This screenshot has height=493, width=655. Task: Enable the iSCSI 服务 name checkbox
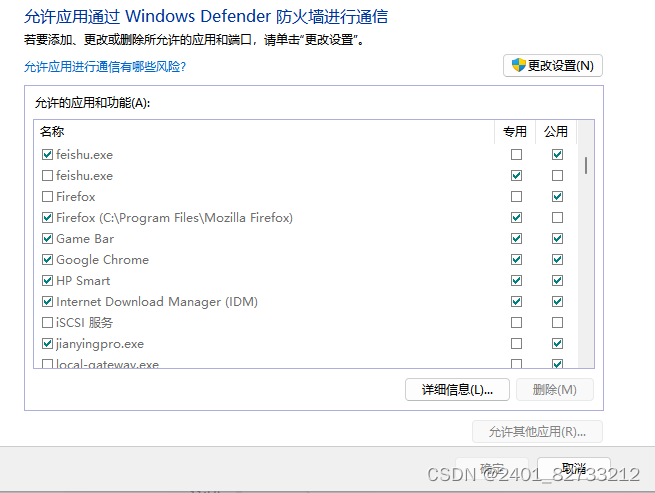(48, 323)
